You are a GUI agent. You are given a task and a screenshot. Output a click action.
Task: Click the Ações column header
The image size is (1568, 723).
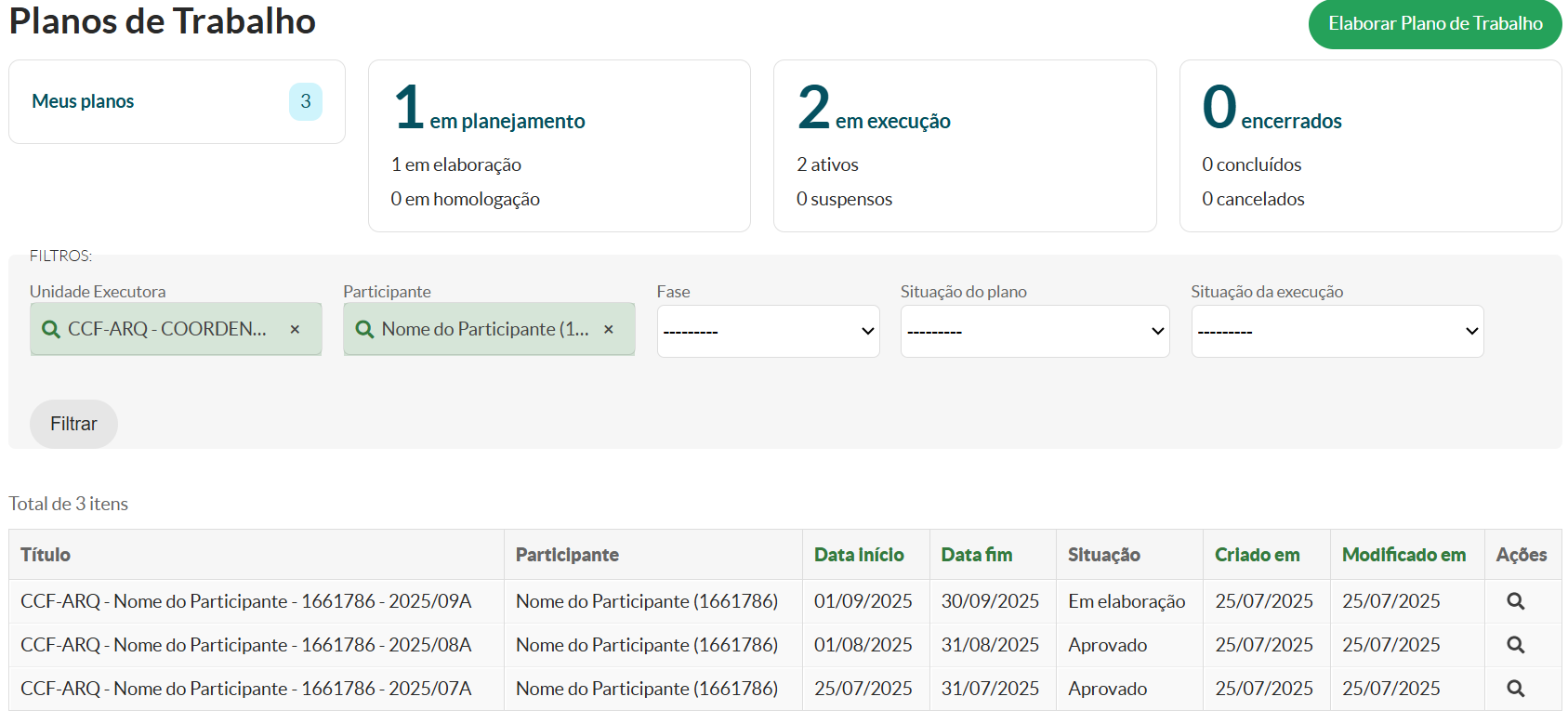click(x=1522, y=555)
